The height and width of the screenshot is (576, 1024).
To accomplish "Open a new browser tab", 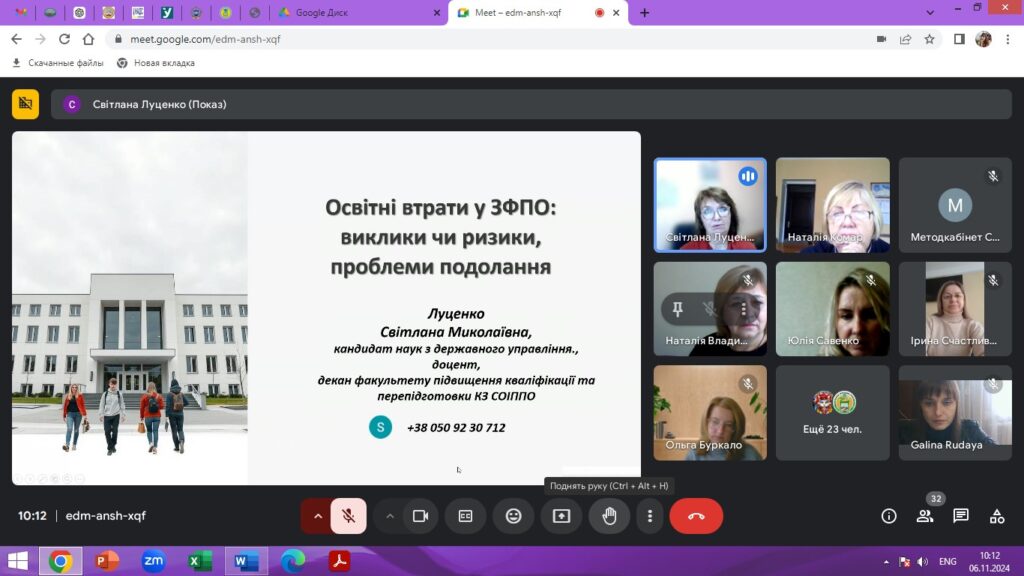I will pos(644,13).
